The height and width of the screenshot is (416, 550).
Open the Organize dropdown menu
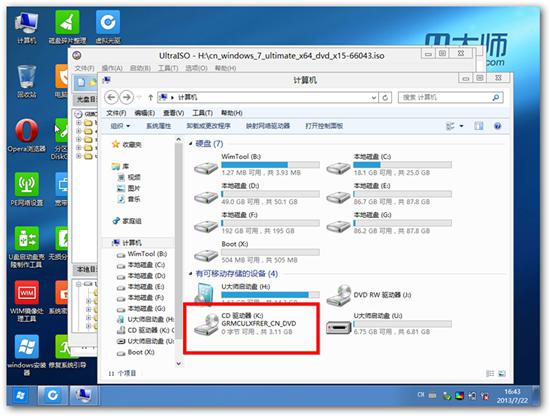(x=120, y=126)
